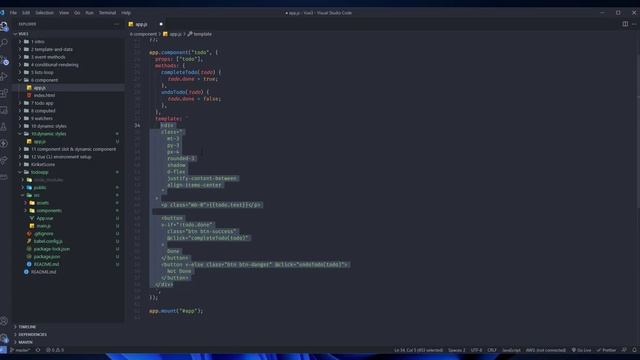Expand the '7 todo app' folder

[x=68, y=103]
